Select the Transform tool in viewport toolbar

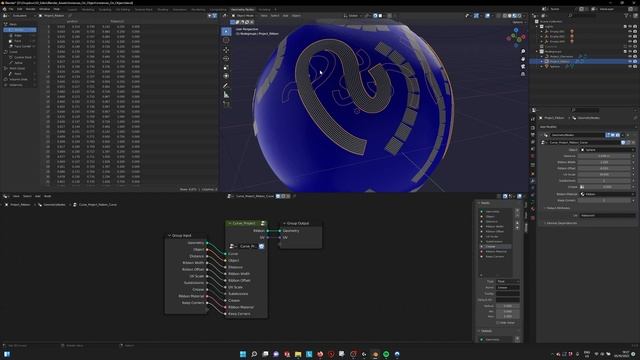click(x=226, y=76)
